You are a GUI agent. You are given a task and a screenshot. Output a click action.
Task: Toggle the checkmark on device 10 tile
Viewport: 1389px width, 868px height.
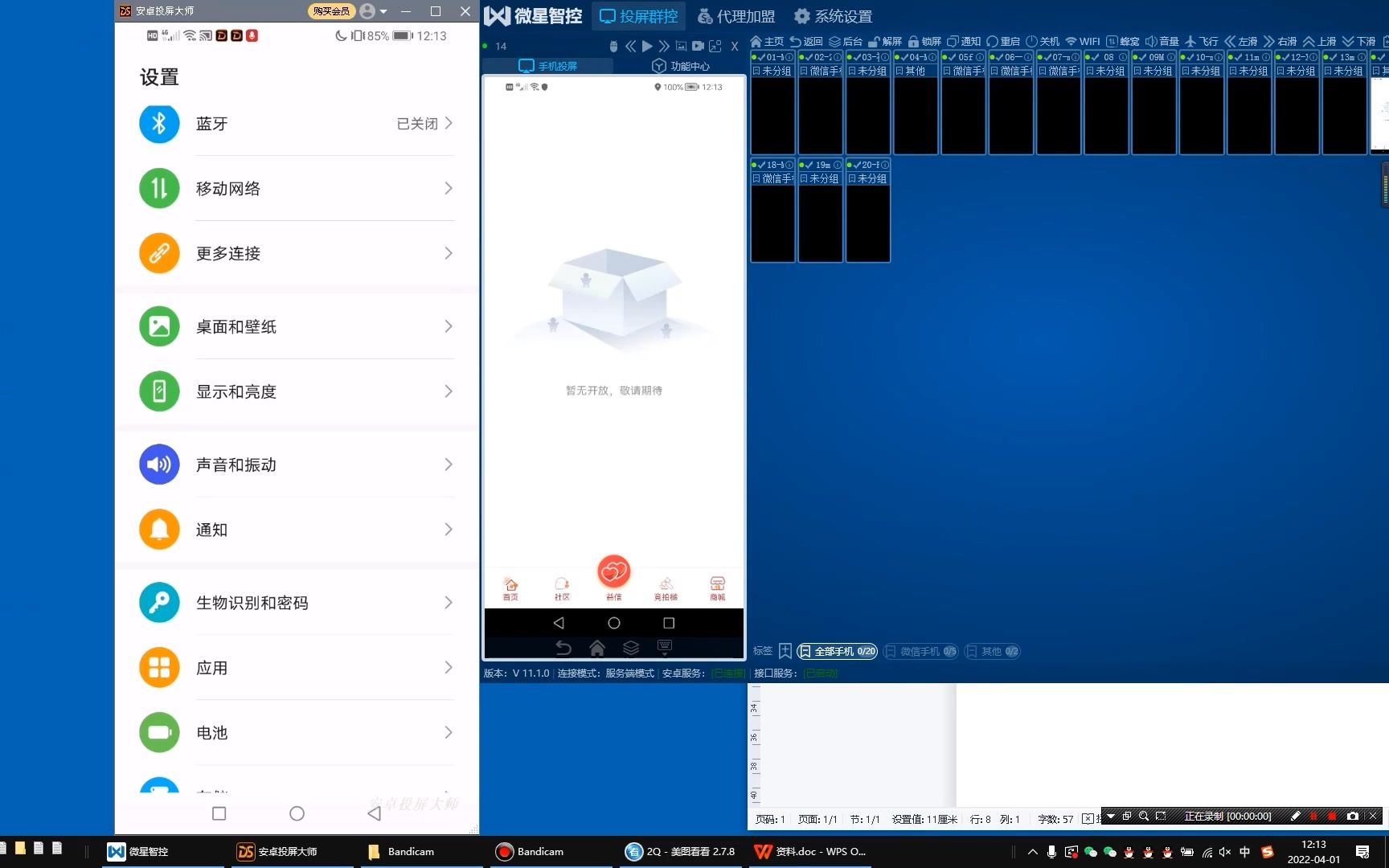pos(1190,57)
